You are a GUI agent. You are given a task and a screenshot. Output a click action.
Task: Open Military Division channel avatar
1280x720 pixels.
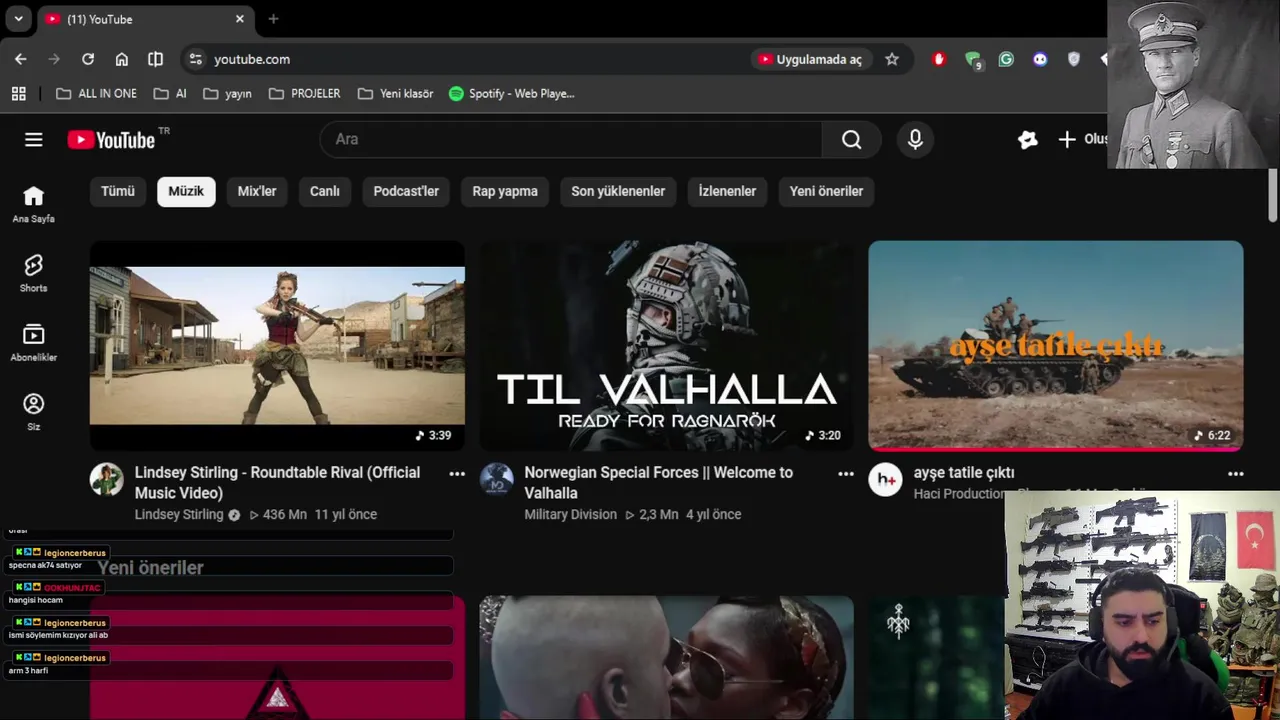(496, 480)
